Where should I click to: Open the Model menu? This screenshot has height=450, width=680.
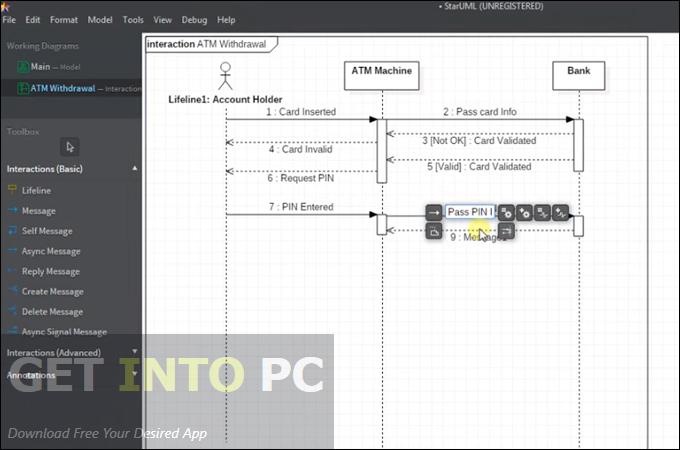[x=100, y=20]
